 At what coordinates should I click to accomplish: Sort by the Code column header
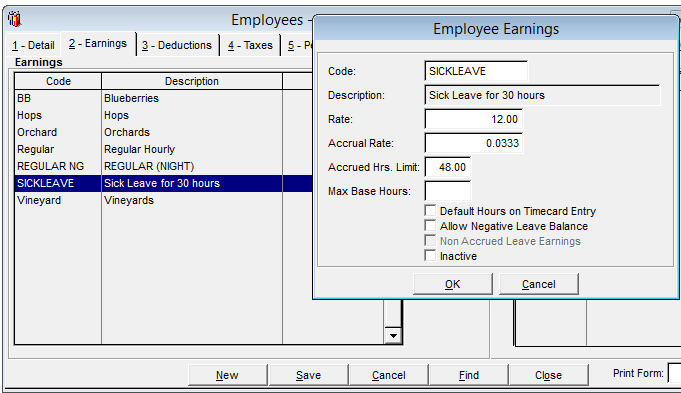pyautogui.click(x=58, y=81)
